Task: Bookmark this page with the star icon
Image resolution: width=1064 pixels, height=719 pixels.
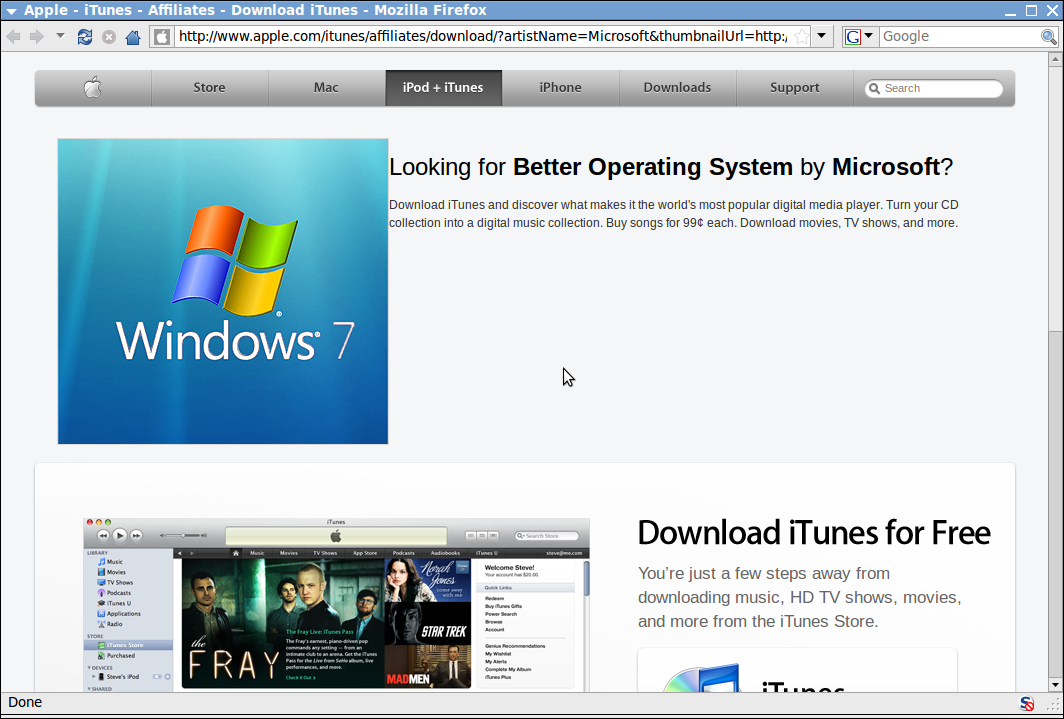Action: [801, 37]
